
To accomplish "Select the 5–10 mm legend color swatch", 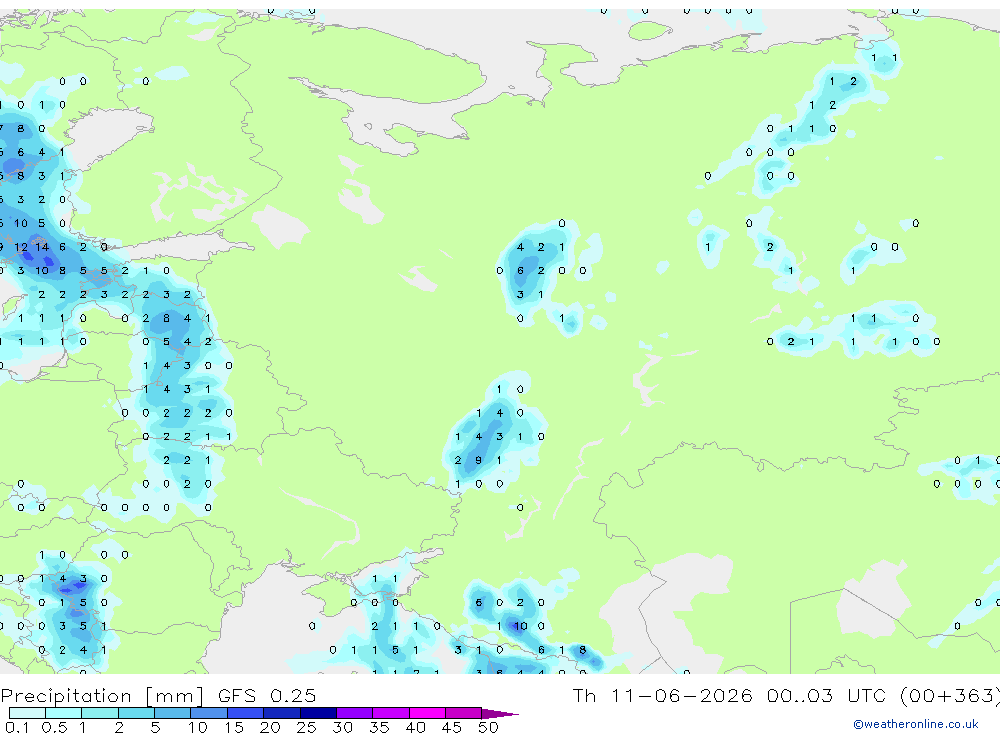I will point(173,713).
